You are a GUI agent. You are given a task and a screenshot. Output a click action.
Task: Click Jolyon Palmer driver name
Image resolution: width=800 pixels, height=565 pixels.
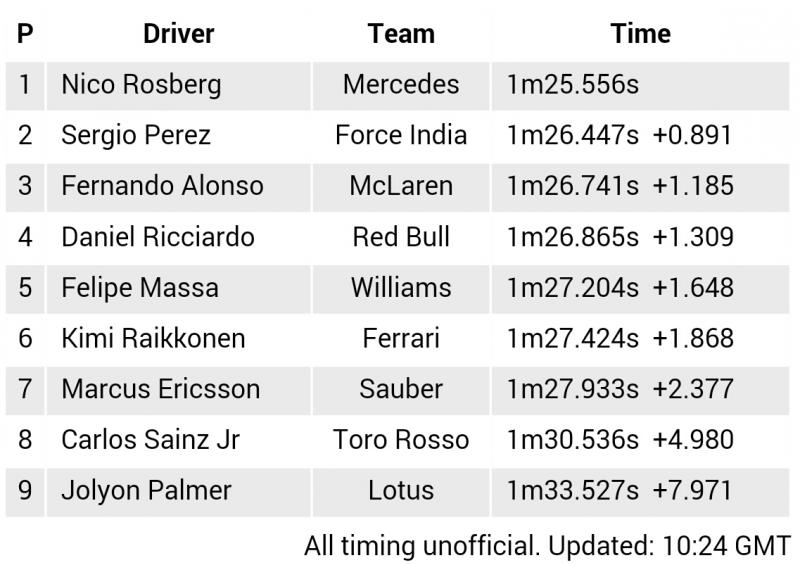click(146, 490)
